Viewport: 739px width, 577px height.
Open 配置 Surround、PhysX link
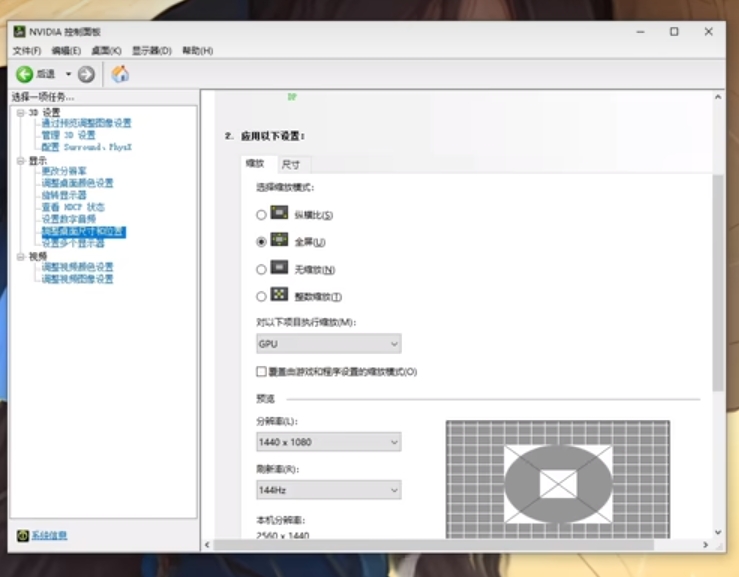click(x=87, y=147)
